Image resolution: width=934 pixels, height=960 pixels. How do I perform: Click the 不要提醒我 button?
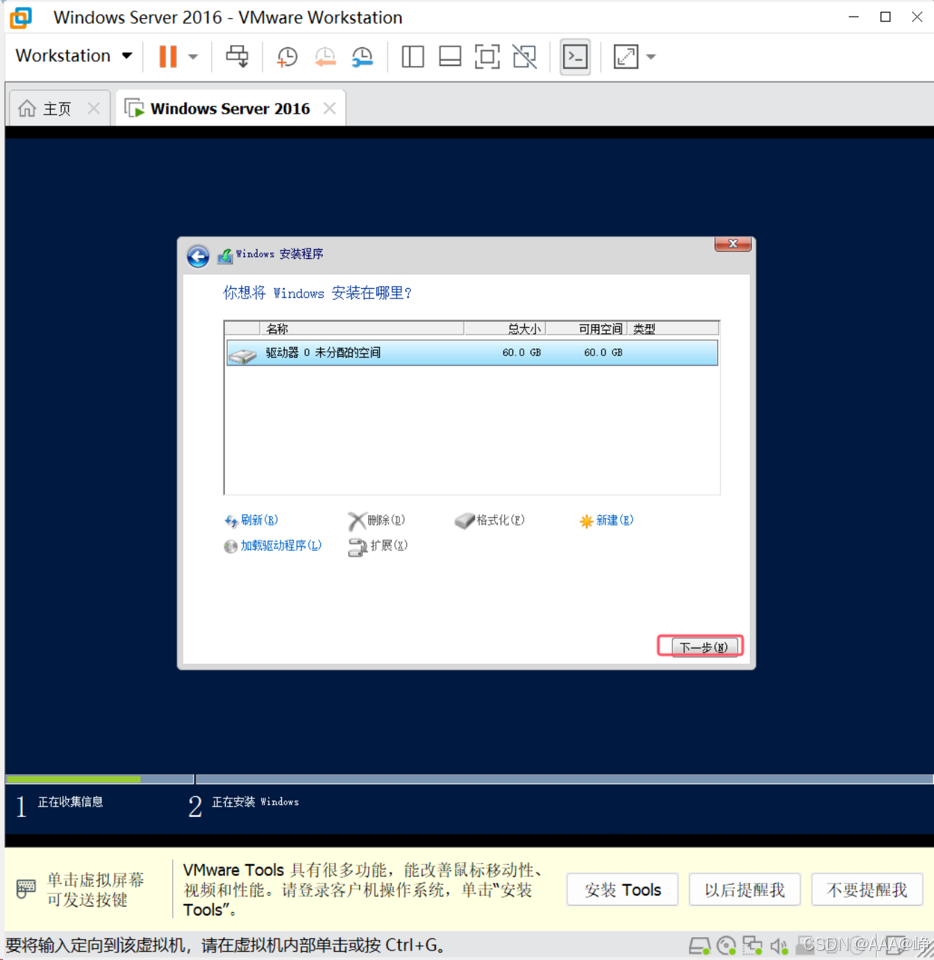(867, 890)
